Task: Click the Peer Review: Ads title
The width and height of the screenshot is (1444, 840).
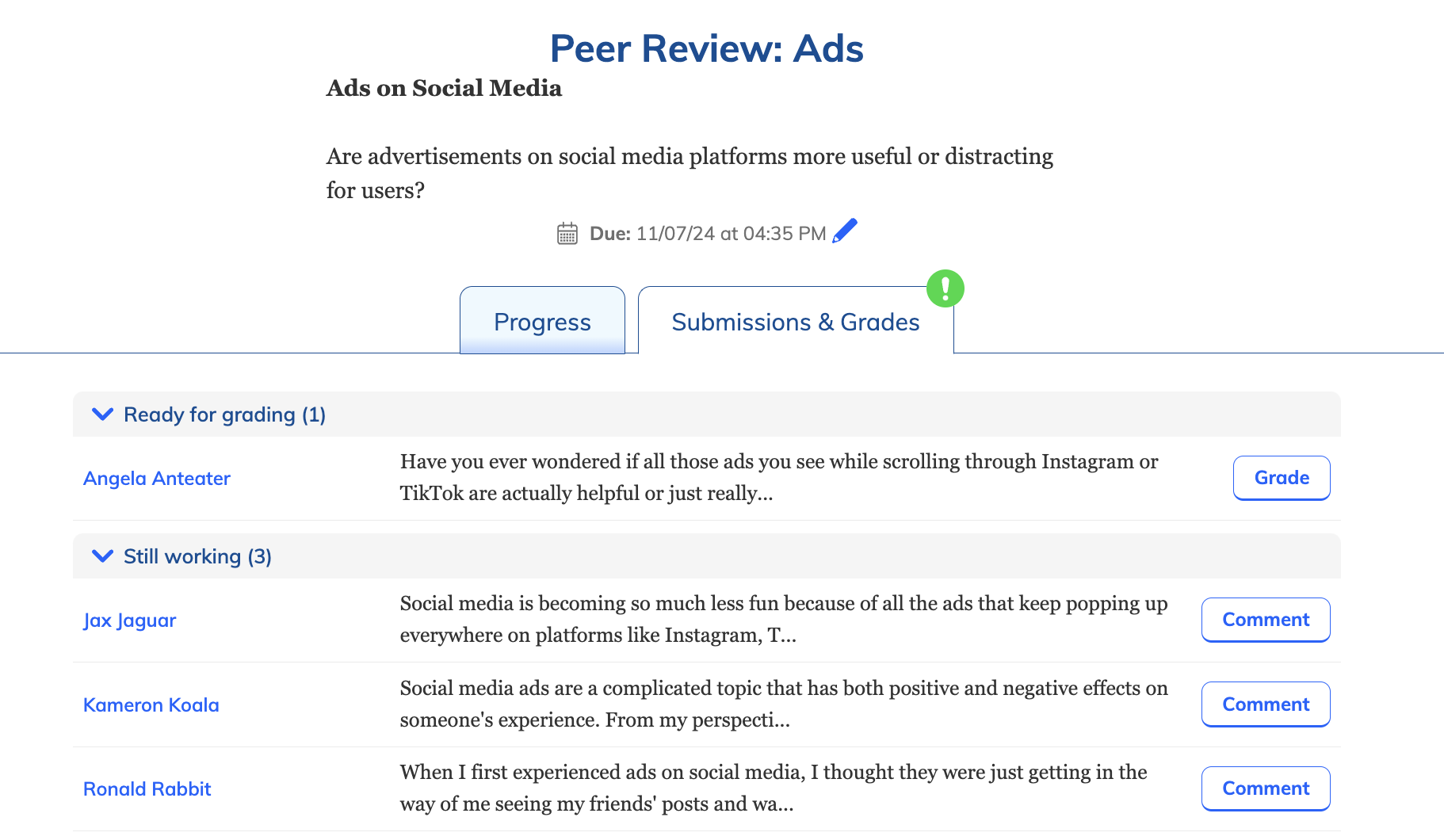Action: (706, 48)
